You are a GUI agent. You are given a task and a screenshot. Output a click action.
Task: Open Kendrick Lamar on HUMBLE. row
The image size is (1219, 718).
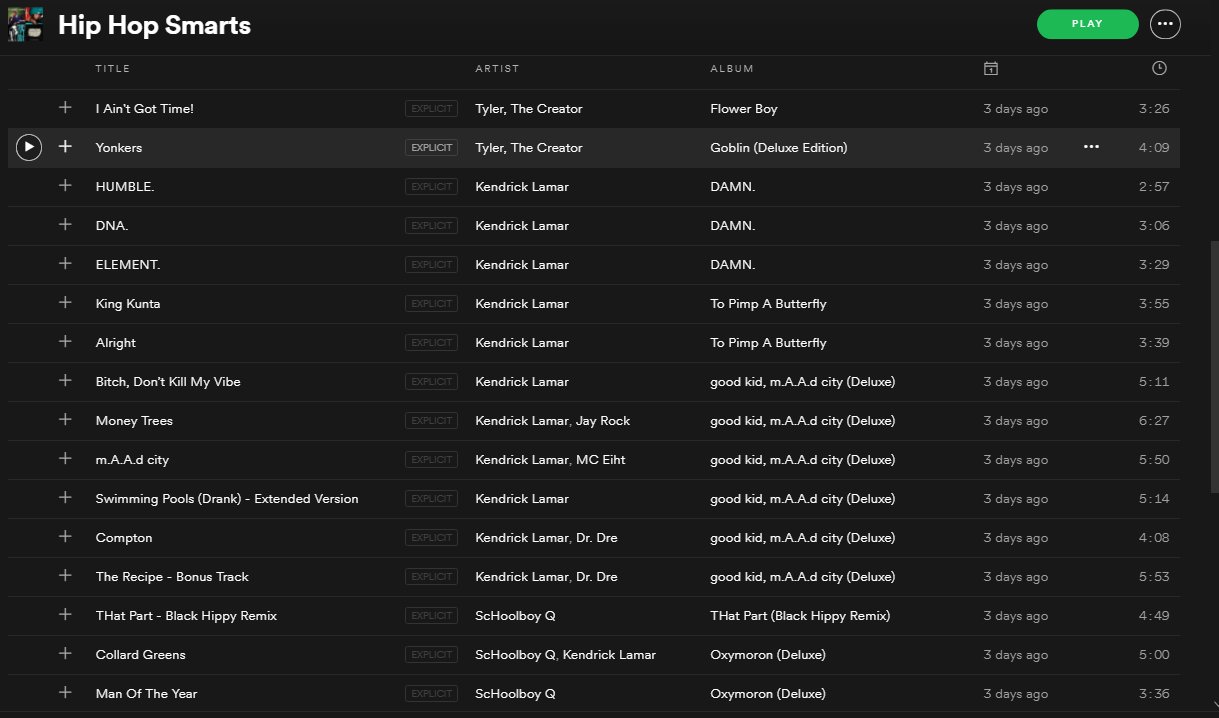[522, 187]
